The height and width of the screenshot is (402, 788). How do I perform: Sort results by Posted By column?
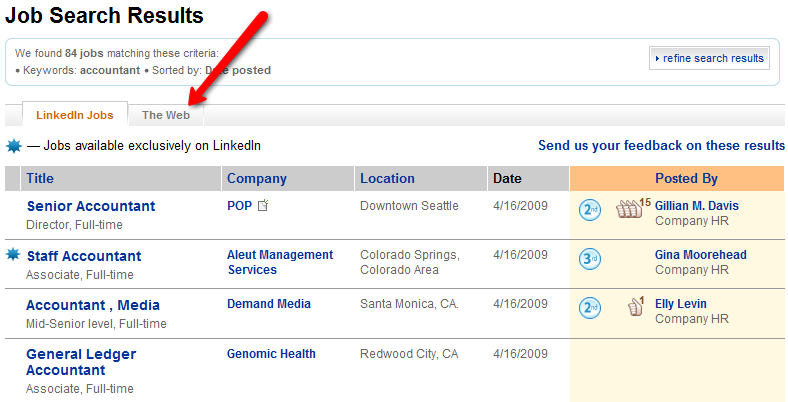tap(686, 178)
